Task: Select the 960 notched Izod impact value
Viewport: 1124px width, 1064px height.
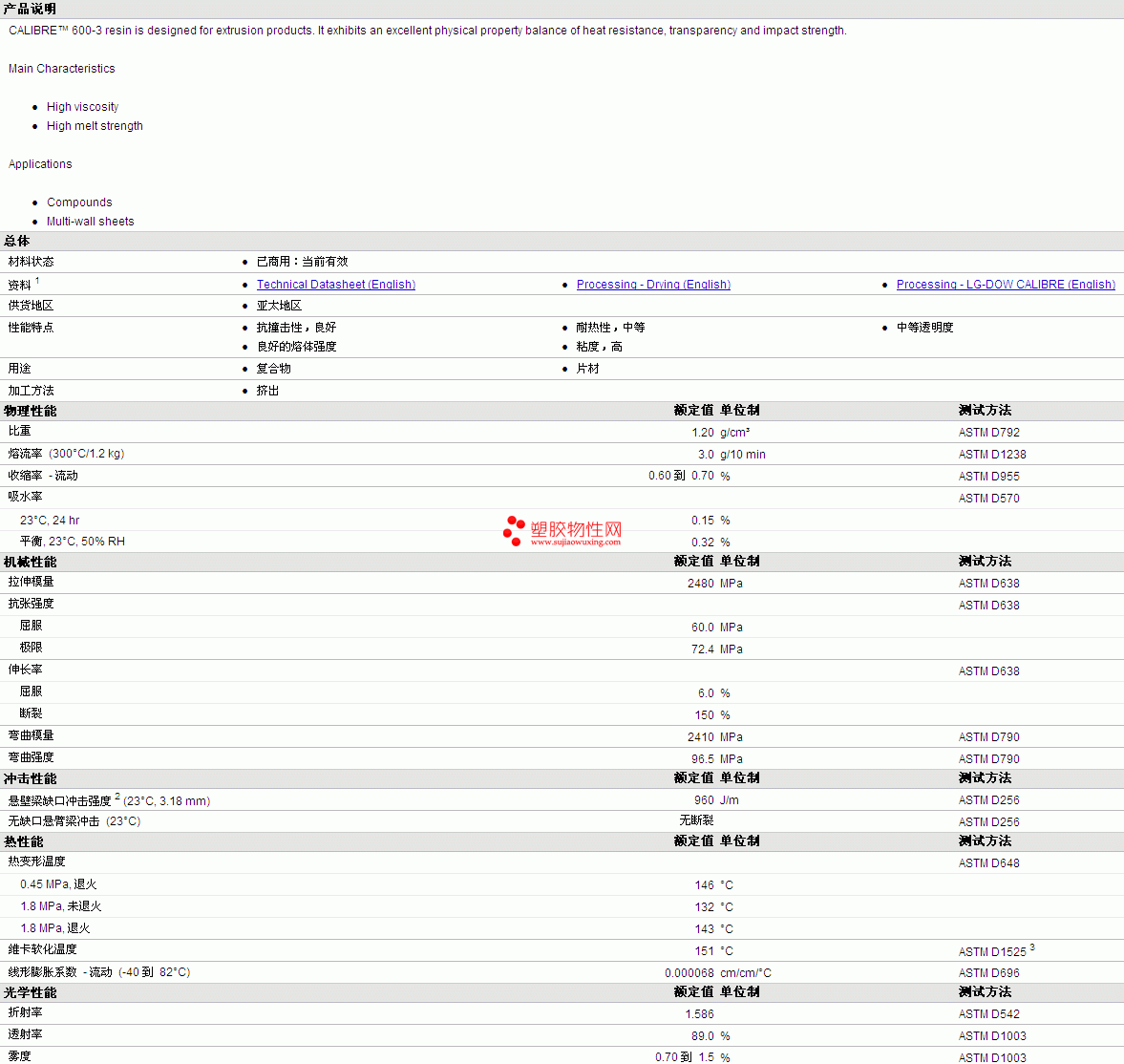Action: pos(704,800)
